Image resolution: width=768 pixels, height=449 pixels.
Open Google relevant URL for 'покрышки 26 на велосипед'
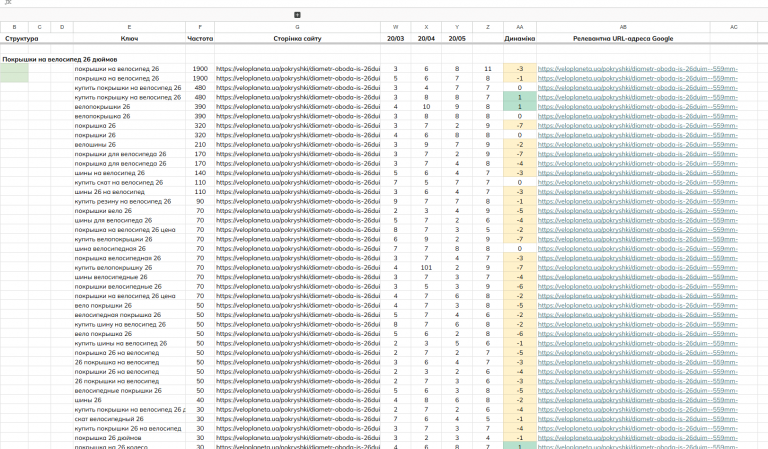pyautogui.click(x=637, y=372)
